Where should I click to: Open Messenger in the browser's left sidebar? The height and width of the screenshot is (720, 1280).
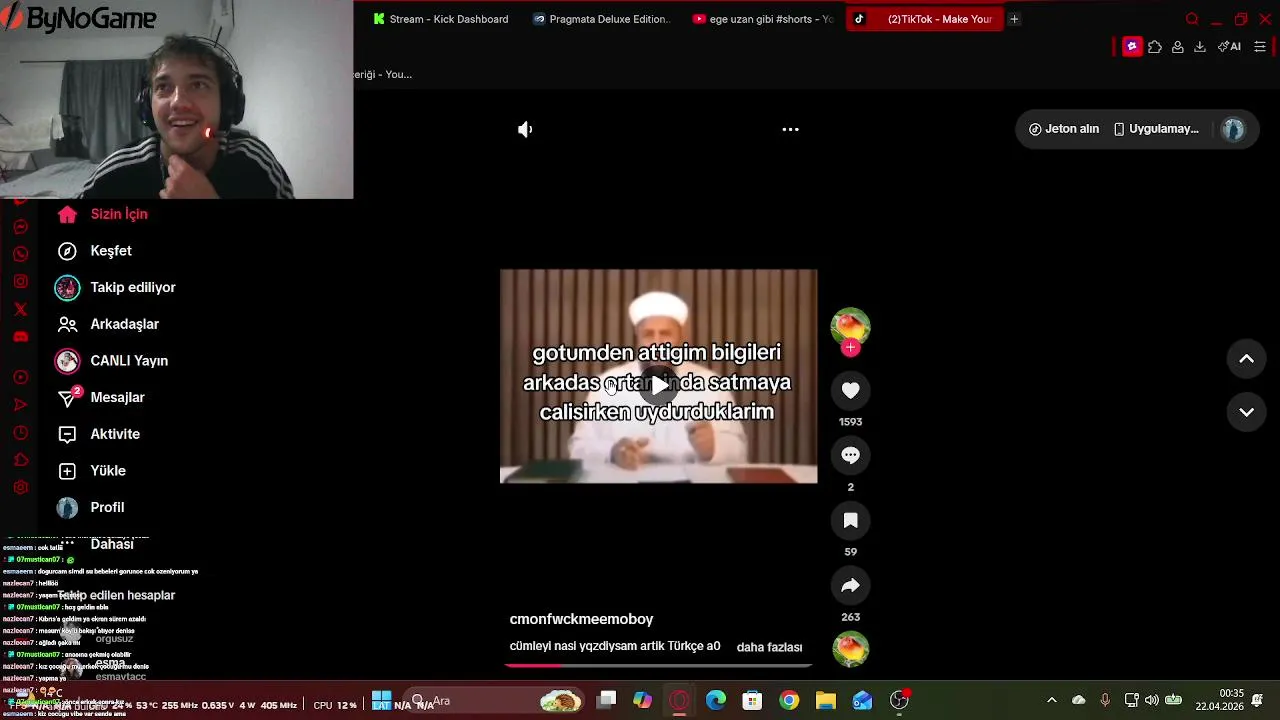[20, 227]
